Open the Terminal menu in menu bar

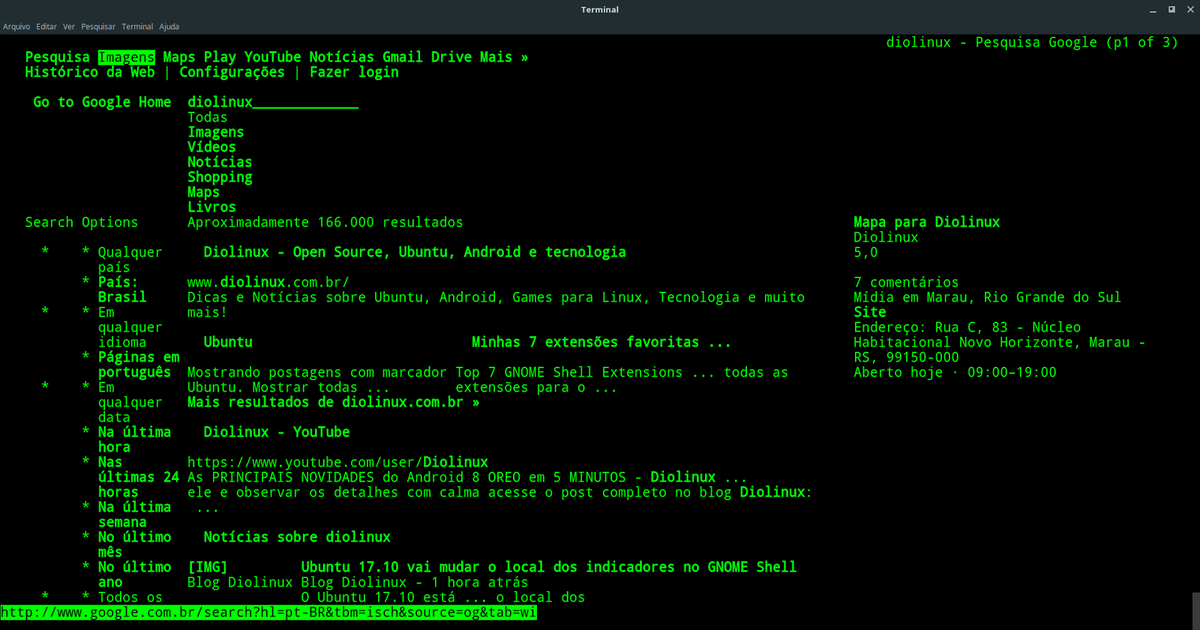pyautogui.click(x=137, y=26)
